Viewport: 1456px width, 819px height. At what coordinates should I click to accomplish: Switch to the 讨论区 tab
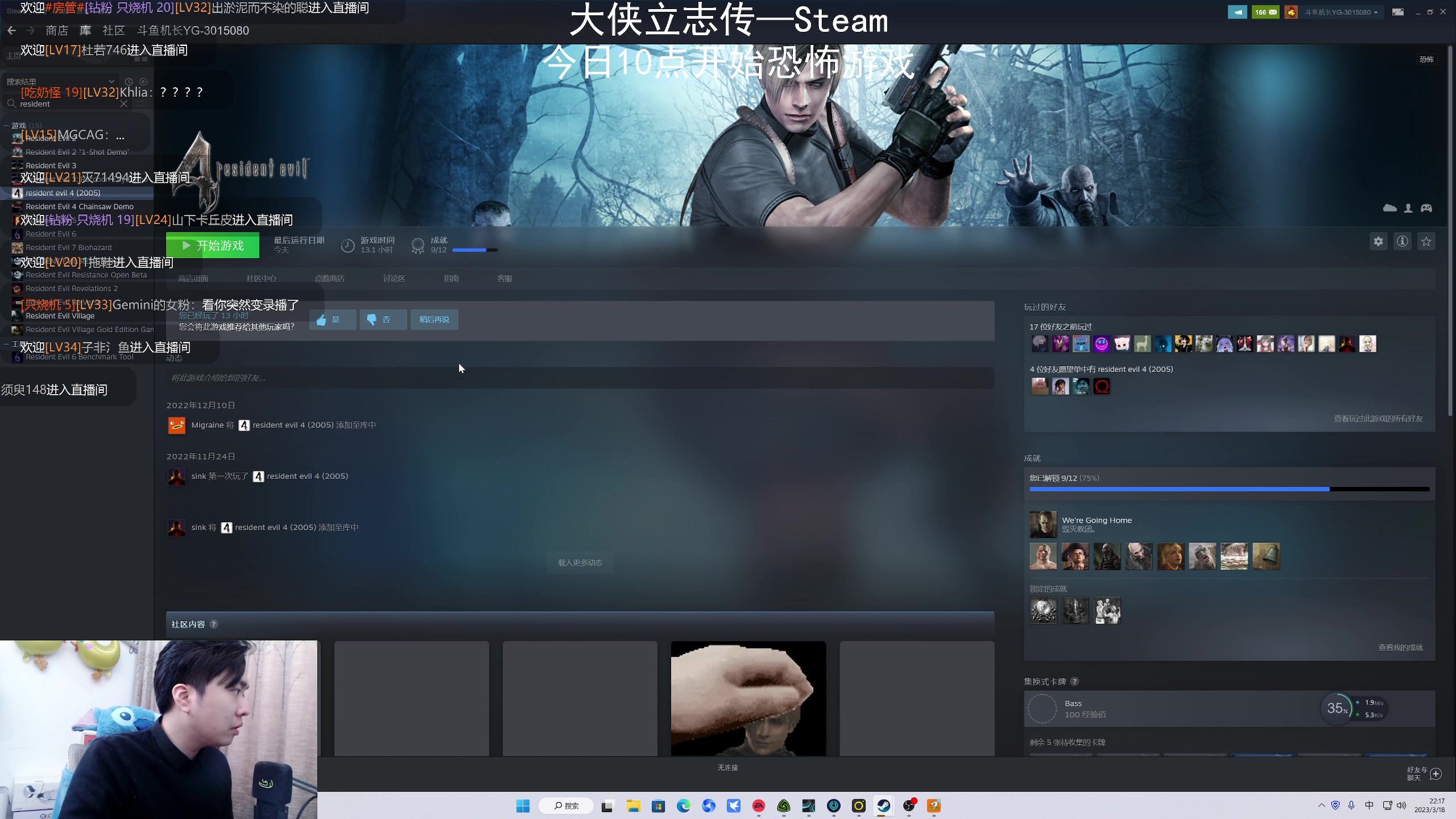(x=394, y=278)
